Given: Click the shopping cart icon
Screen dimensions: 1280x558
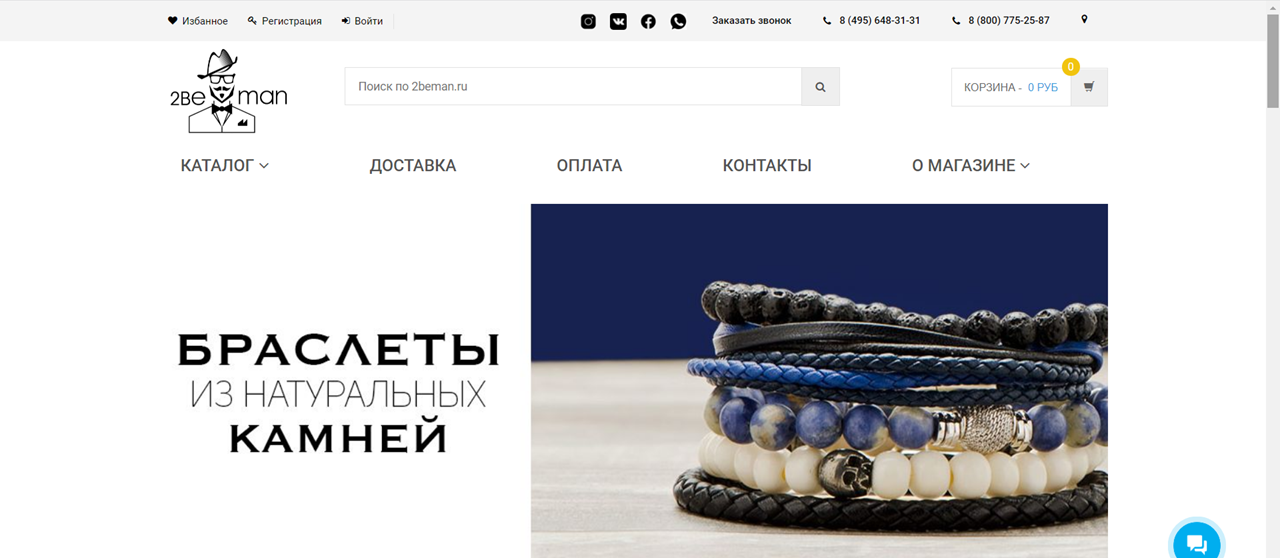Looking at the screenshot, I should point(1089,87).
